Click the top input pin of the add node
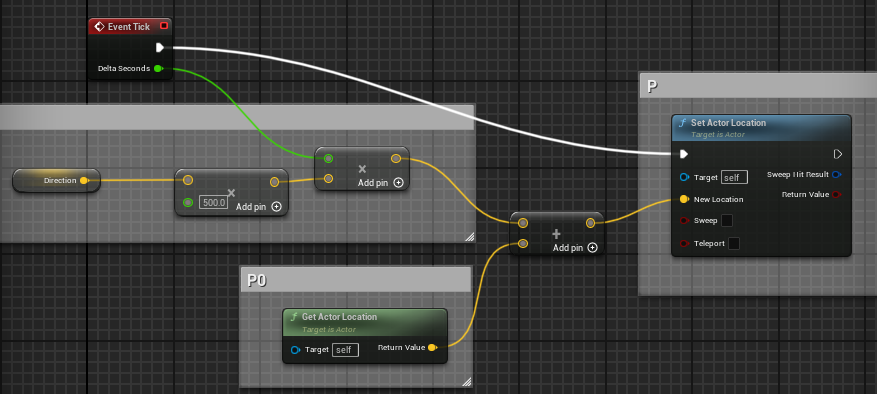877x394 pixels. [522, 223]
